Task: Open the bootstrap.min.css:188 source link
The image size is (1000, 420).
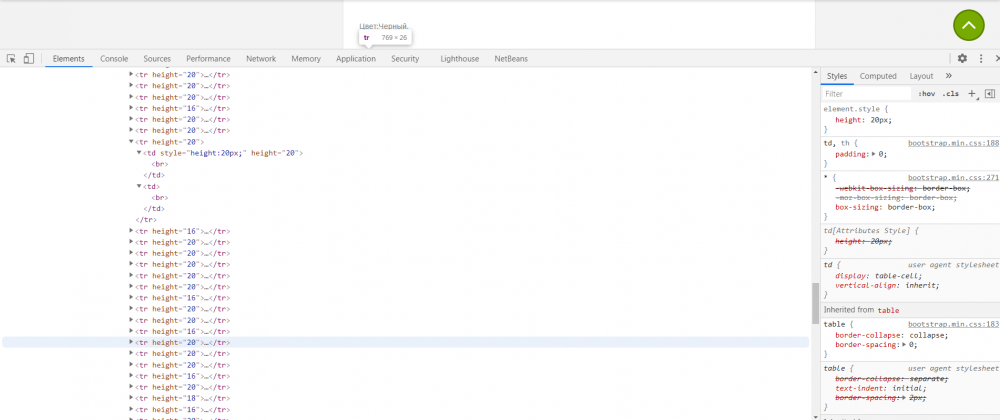Action: [953, 143]
